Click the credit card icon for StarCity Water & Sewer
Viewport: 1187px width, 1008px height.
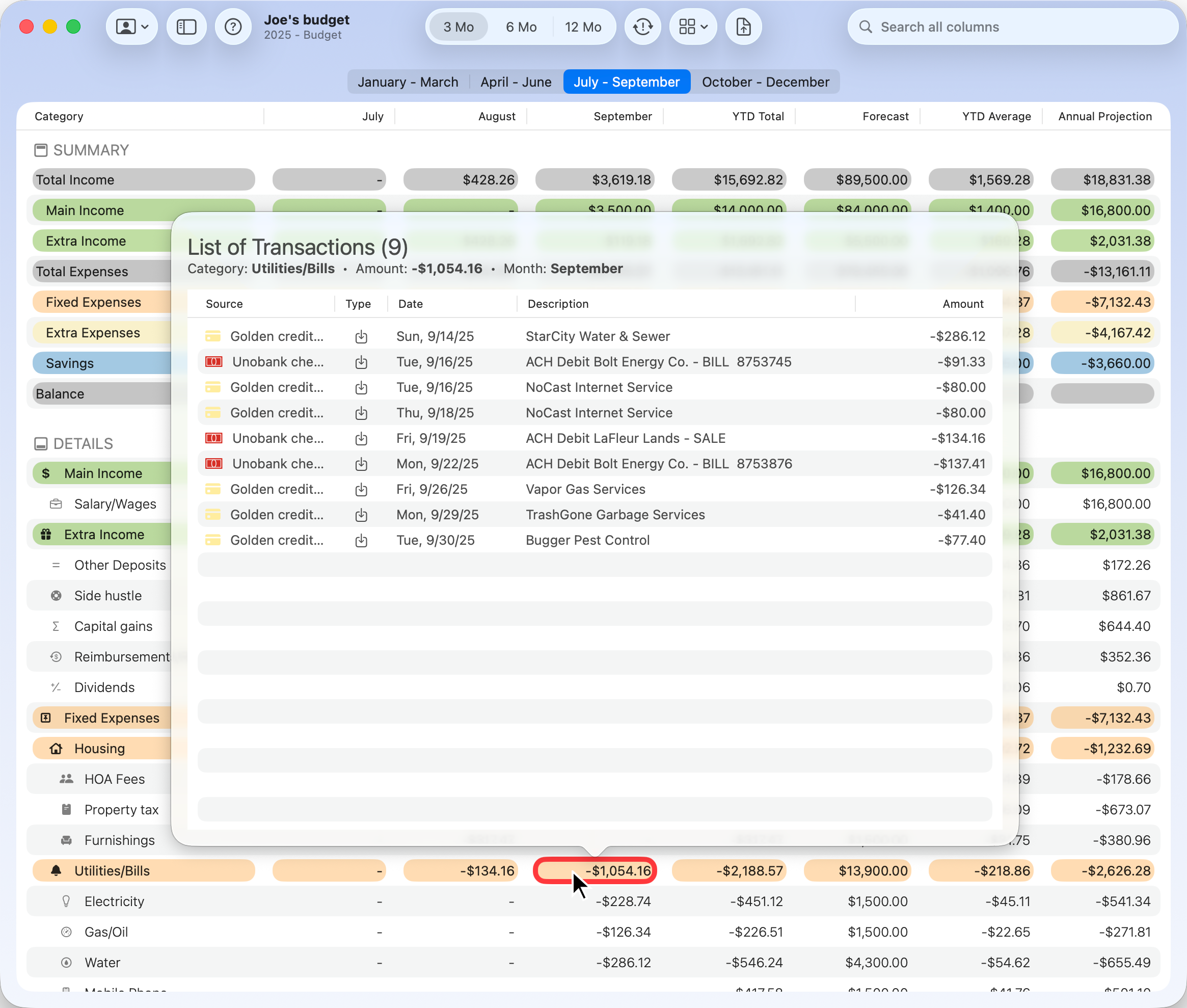(212, 336)
